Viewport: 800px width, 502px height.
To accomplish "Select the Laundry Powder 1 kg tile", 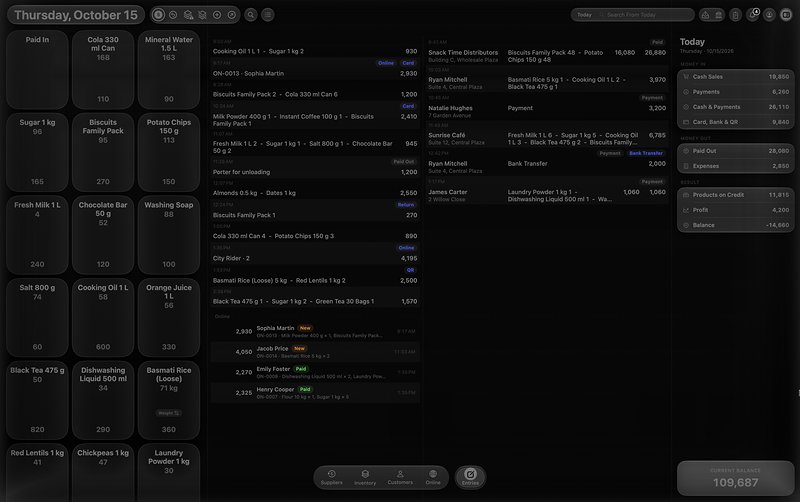I will 169,472.
